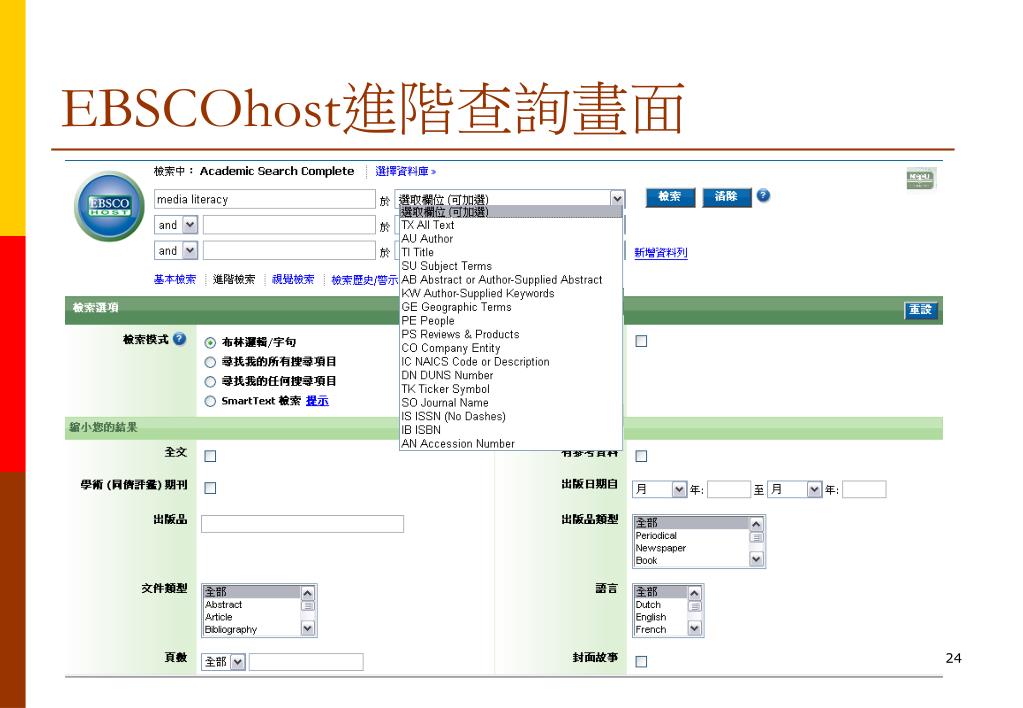This screenshot has width=1023, height=708.
Task: Open second 'and' boolean operator dropdown
Action: click(x=189, y=251)
